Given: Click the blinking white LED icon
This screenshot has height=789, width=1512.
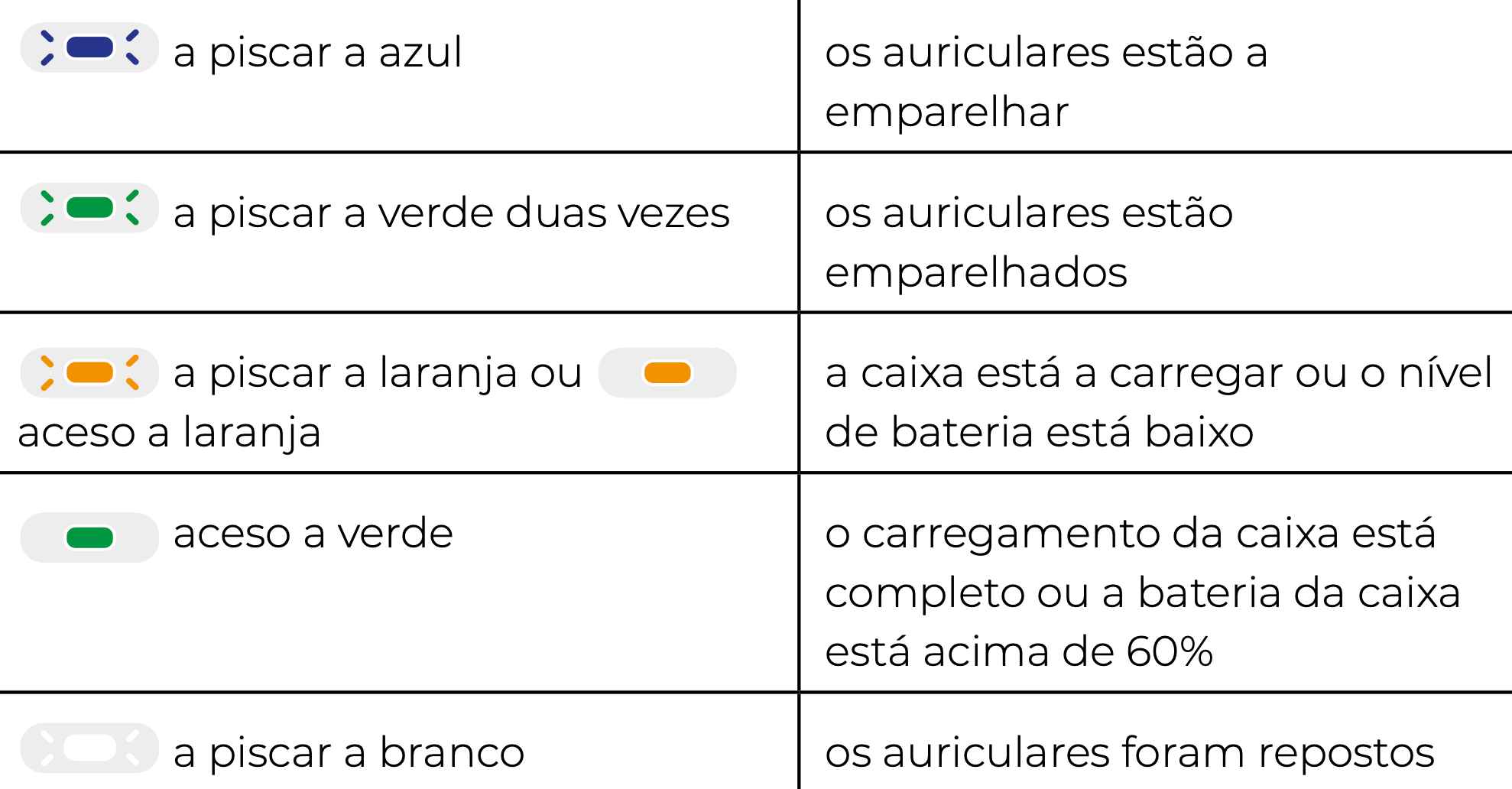Looking at the screenshot, I should coord(89,748).
